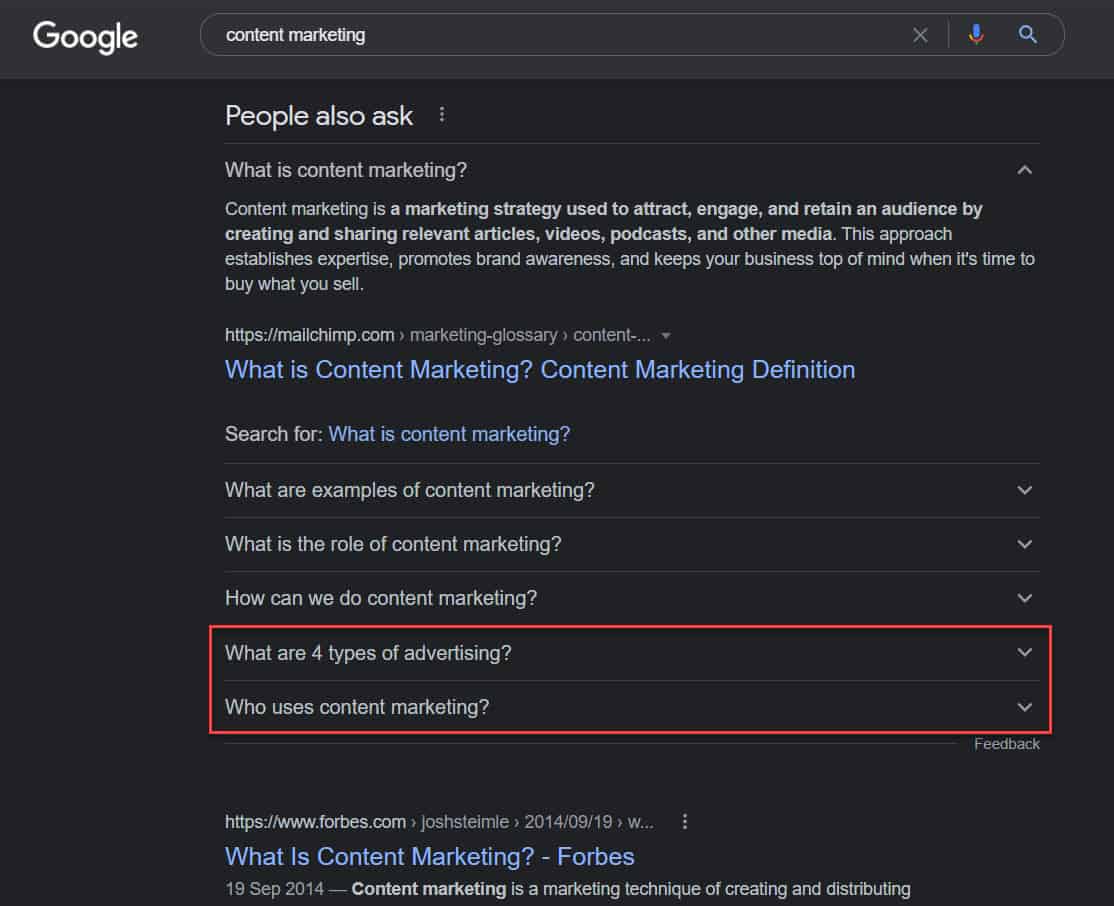
Task: Expand 'What is the role of content marketing?'
Action: pyautogui.click(x=1024, y=544)
